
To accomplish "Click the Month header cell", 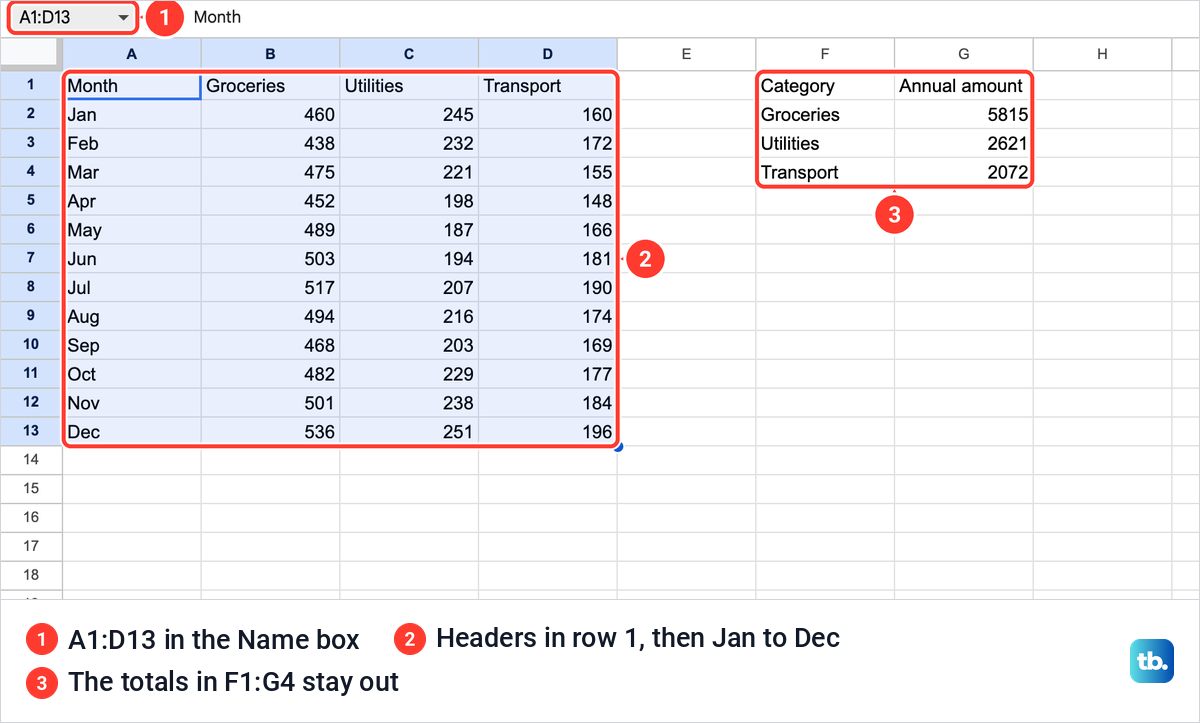I will (132, 86).
